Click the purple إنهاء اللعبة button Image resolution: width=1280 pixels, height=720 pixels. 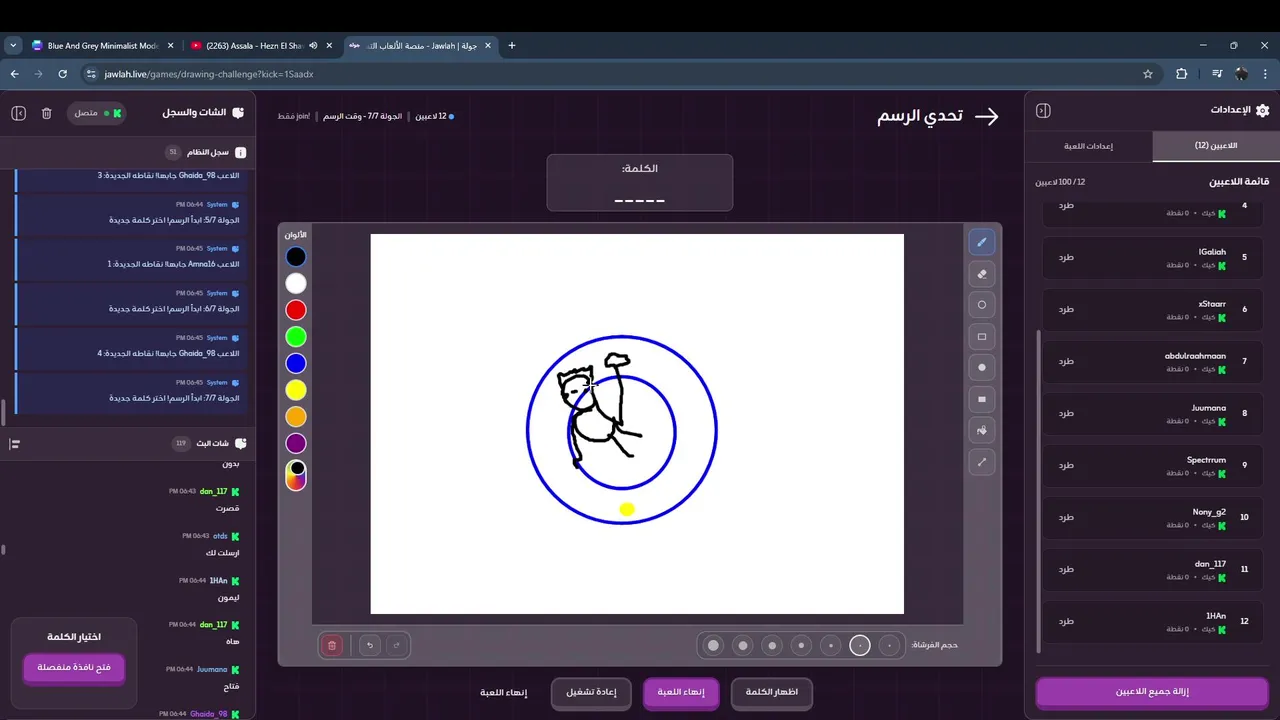pos(681,693)
